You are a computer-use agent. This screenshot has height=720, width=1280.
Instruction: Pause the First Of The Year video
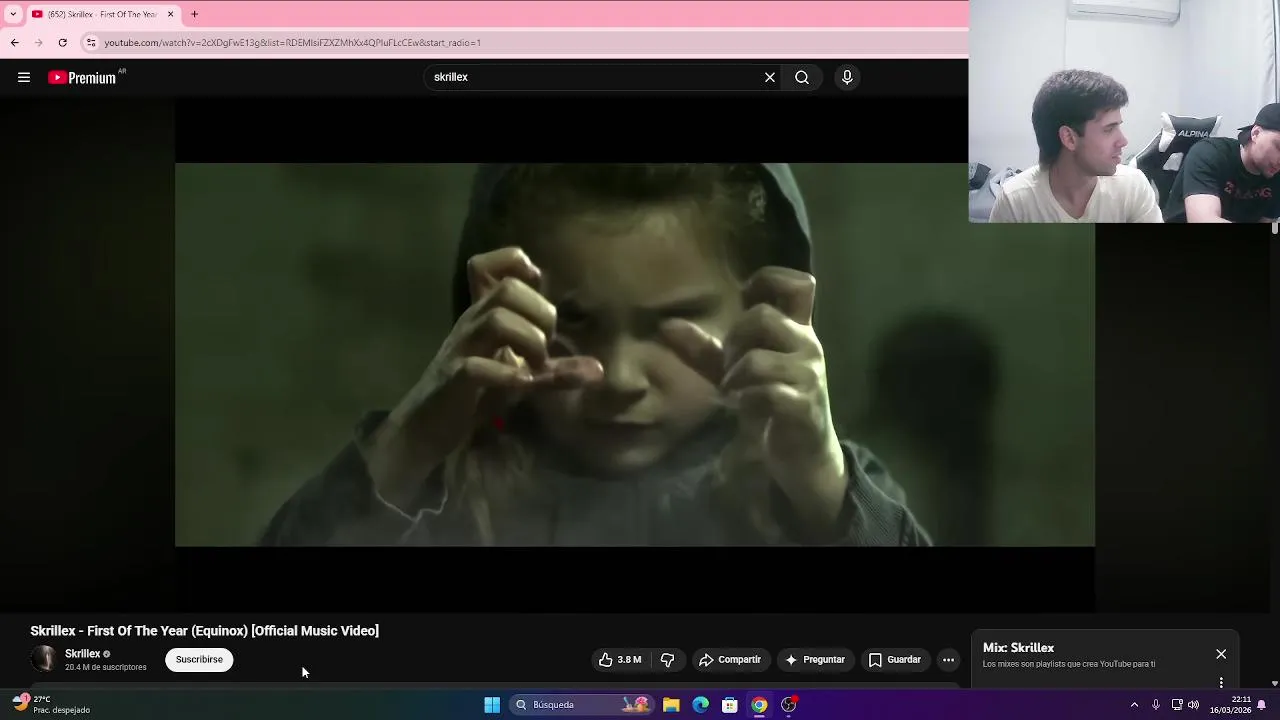pyautogui.click(x=635, y=354)
